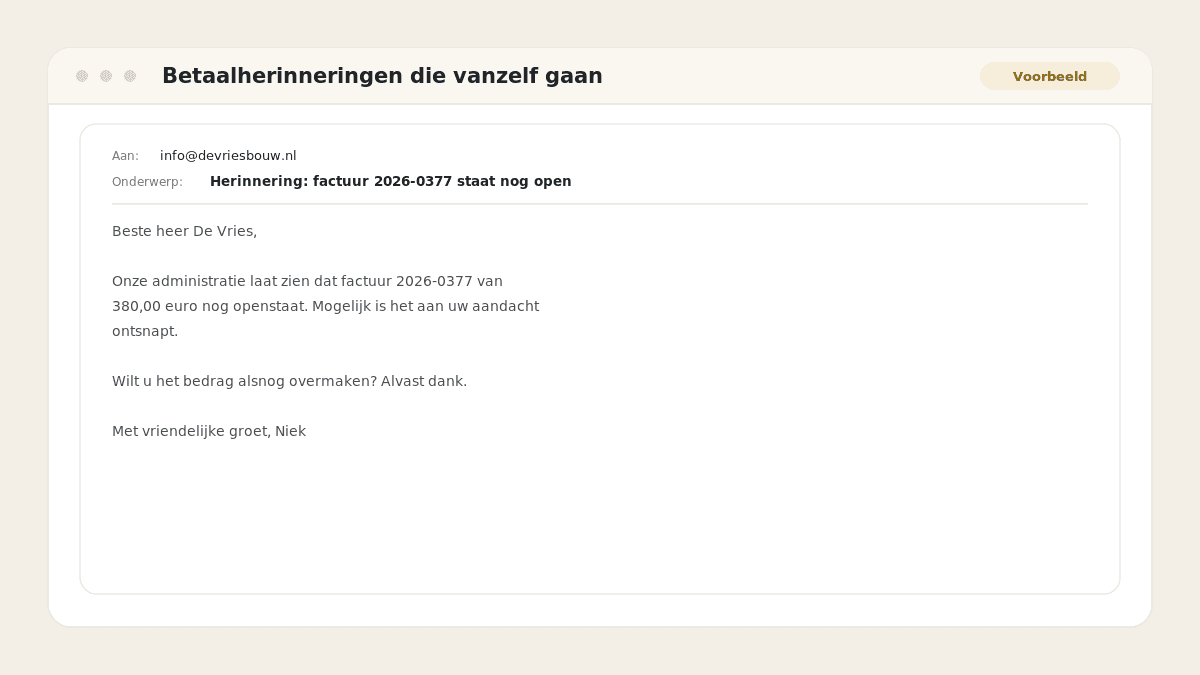The width and height of the screenshot is (1200, 675).
Task: Click the third window control dot
Action: 130,76
